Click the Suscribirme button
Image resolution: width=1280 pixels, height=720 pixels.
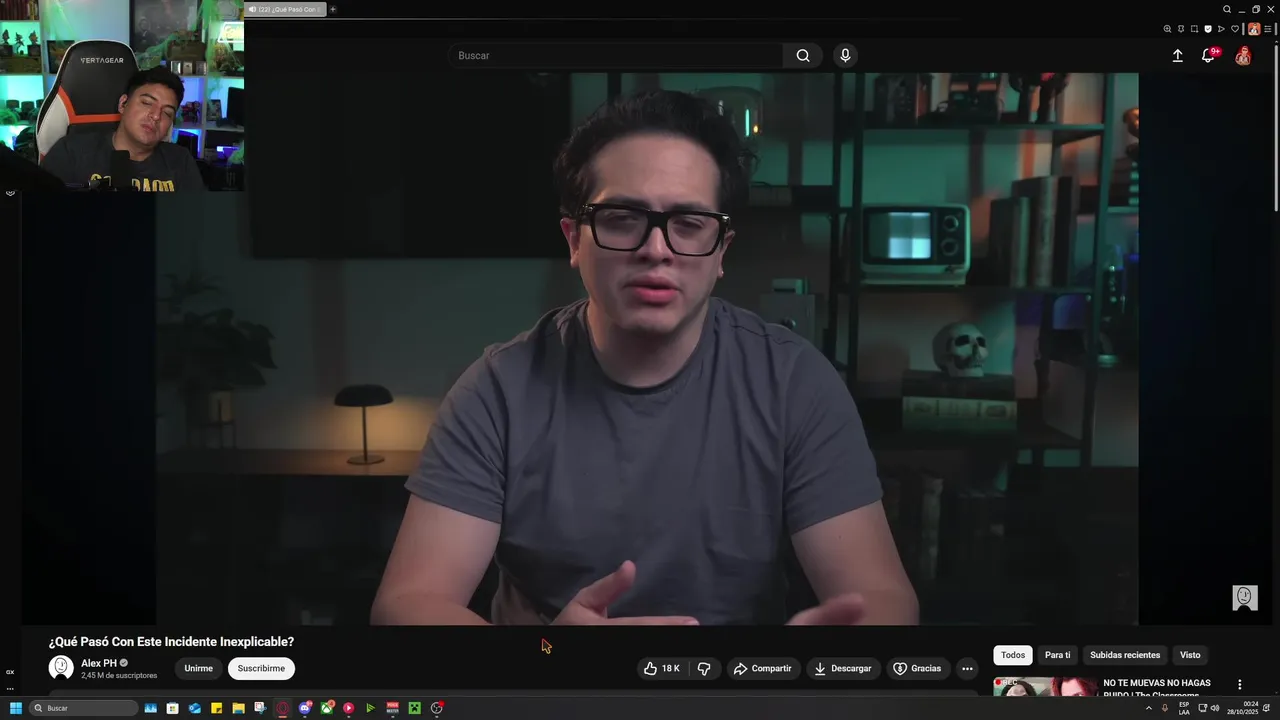[x=261, y=668]
